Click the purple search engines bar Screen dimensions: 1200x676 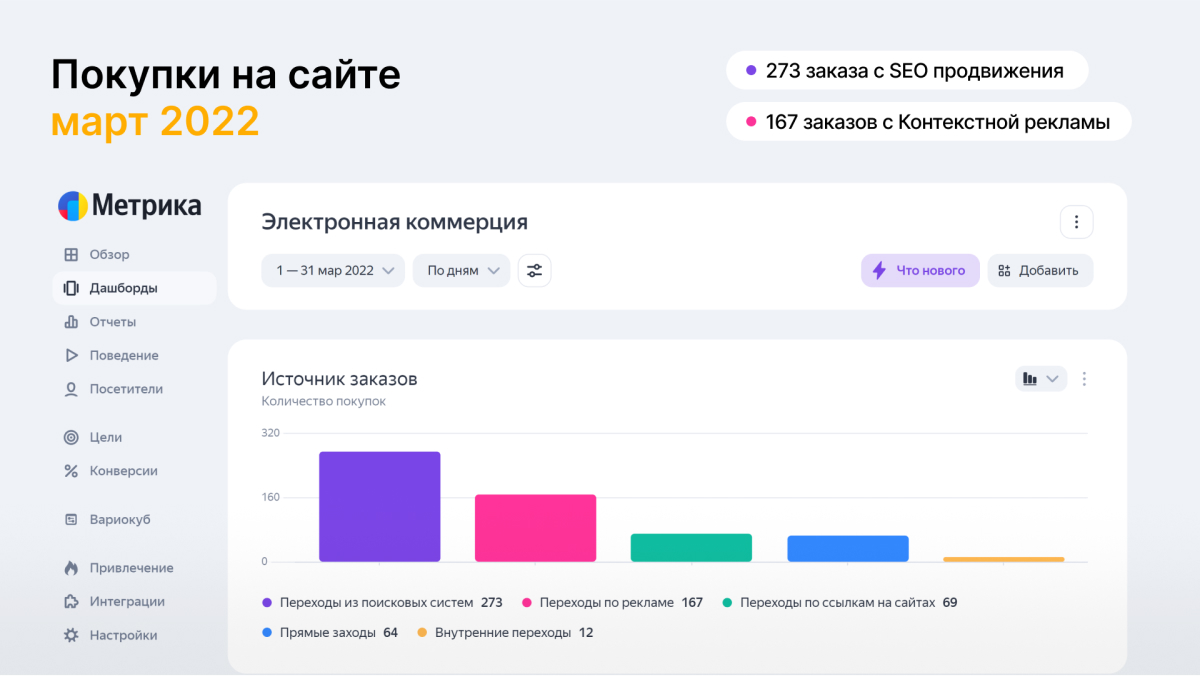point(379,507)
